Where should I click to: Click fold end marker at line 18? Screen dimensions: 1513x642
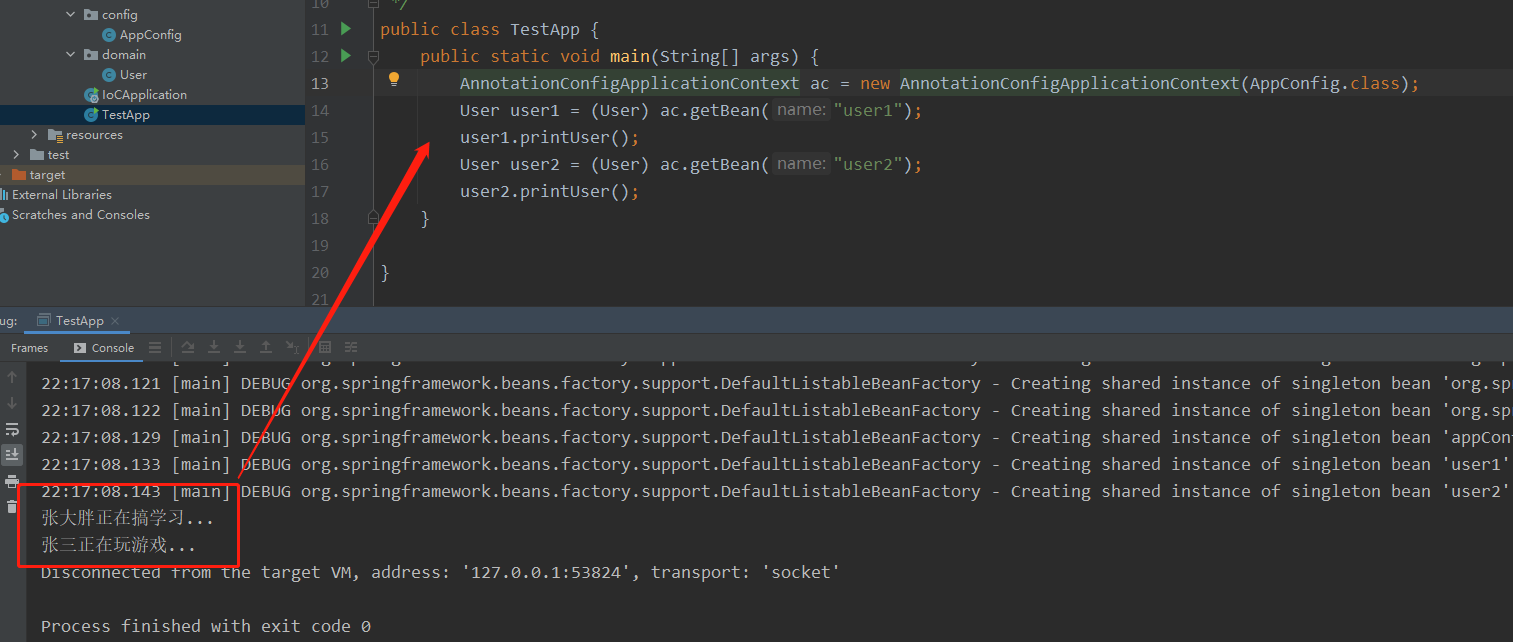[x=373, y=217]
